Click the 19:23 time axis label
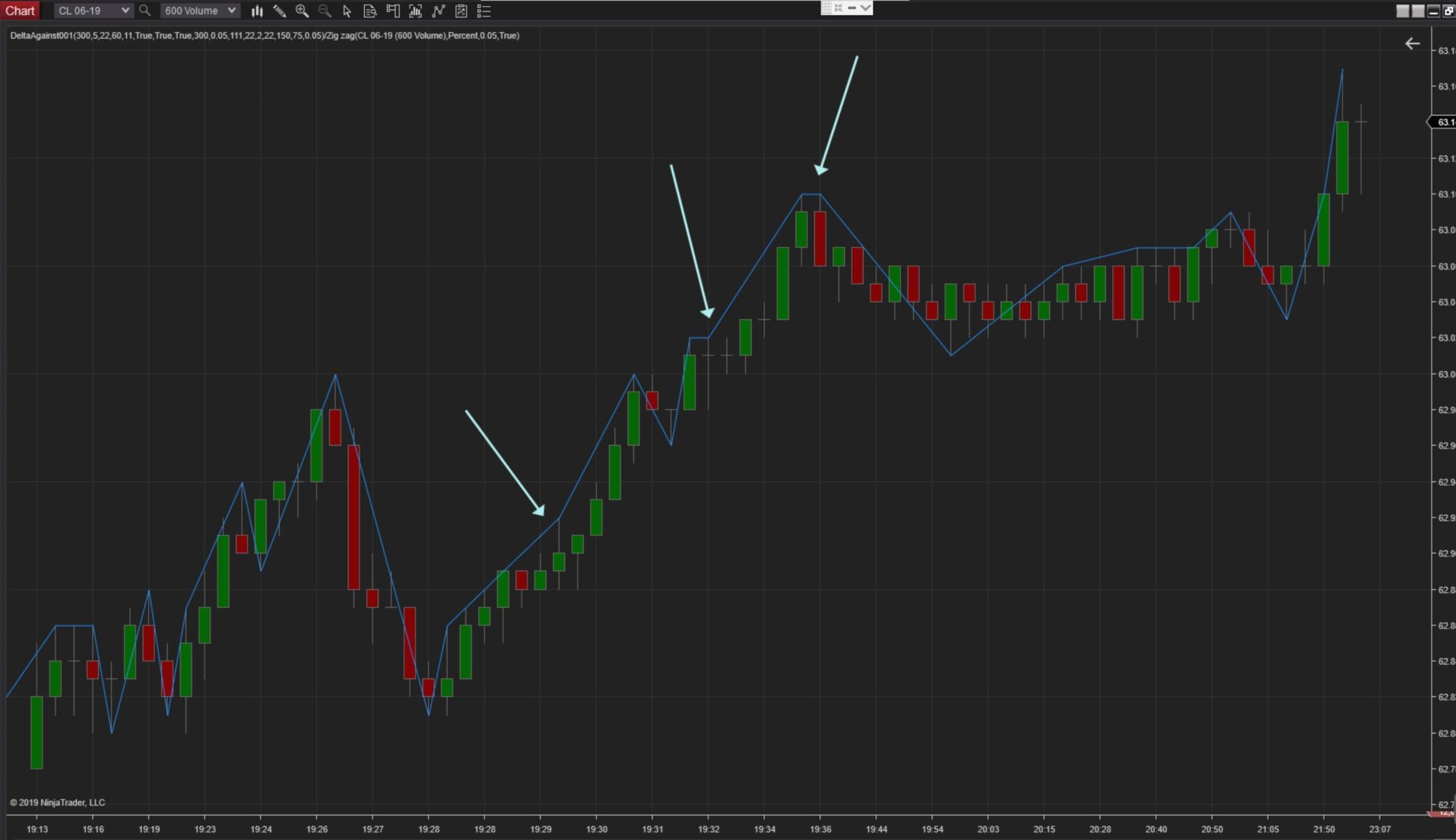1456x840 pixels. coord(205,829)
